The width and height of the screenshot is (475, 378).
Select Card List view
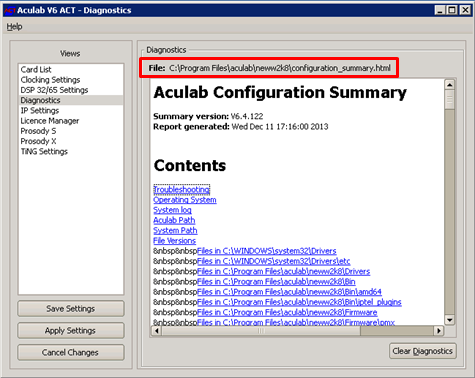(x=71, y=69)
